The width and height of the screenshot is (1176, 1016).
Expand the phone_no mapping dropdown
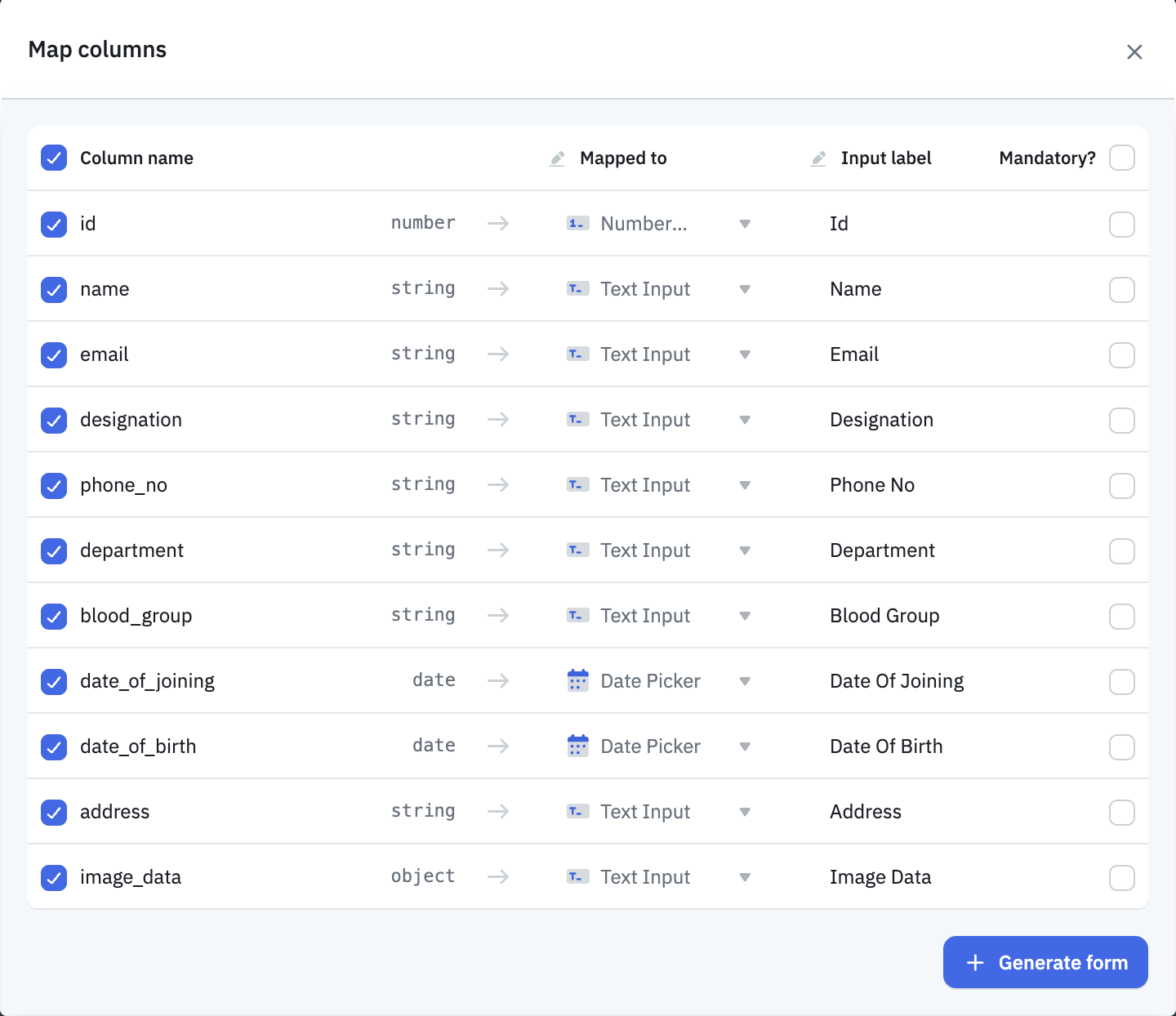746,485
